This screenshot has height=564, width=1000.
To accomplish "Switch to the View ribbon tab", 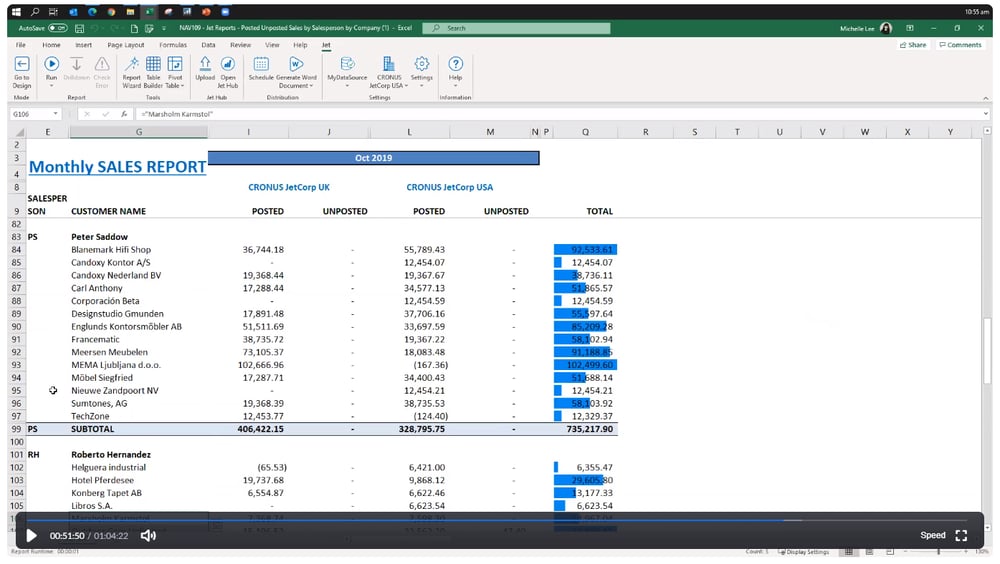I will coord(272,45).
